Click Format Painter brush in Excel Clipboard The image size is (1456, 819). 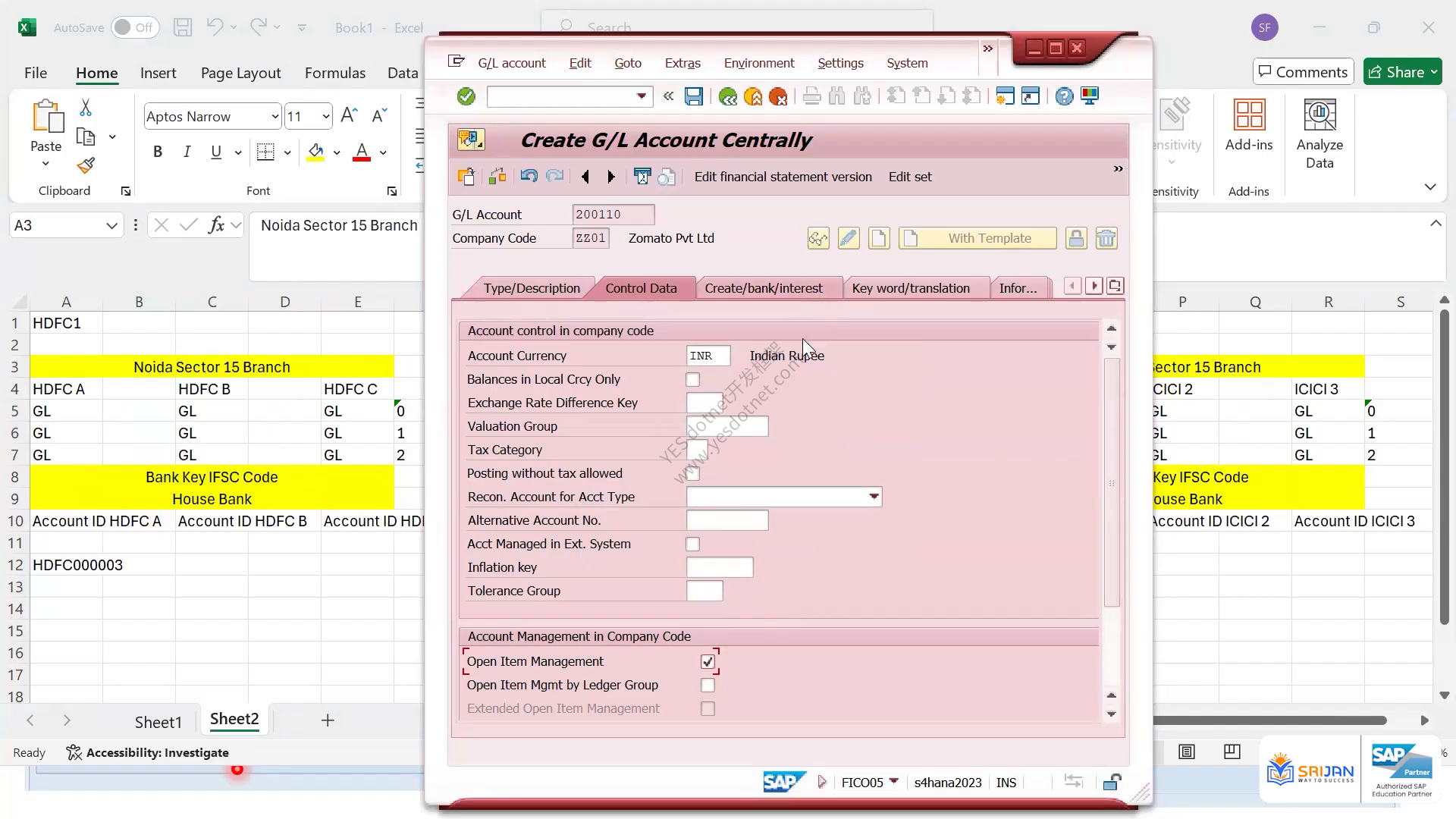(86, 165)
